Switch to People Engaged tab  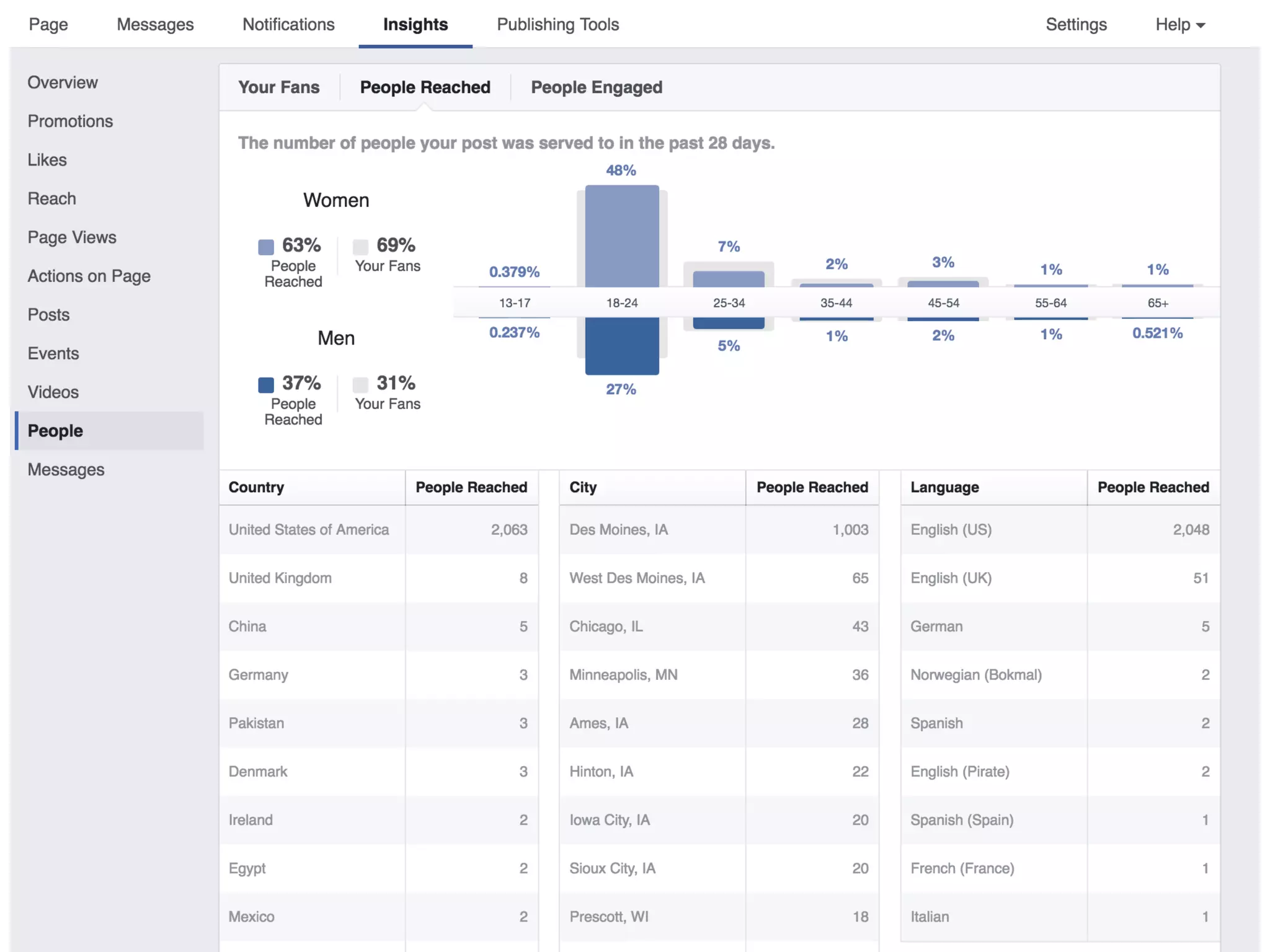(596, 87)
